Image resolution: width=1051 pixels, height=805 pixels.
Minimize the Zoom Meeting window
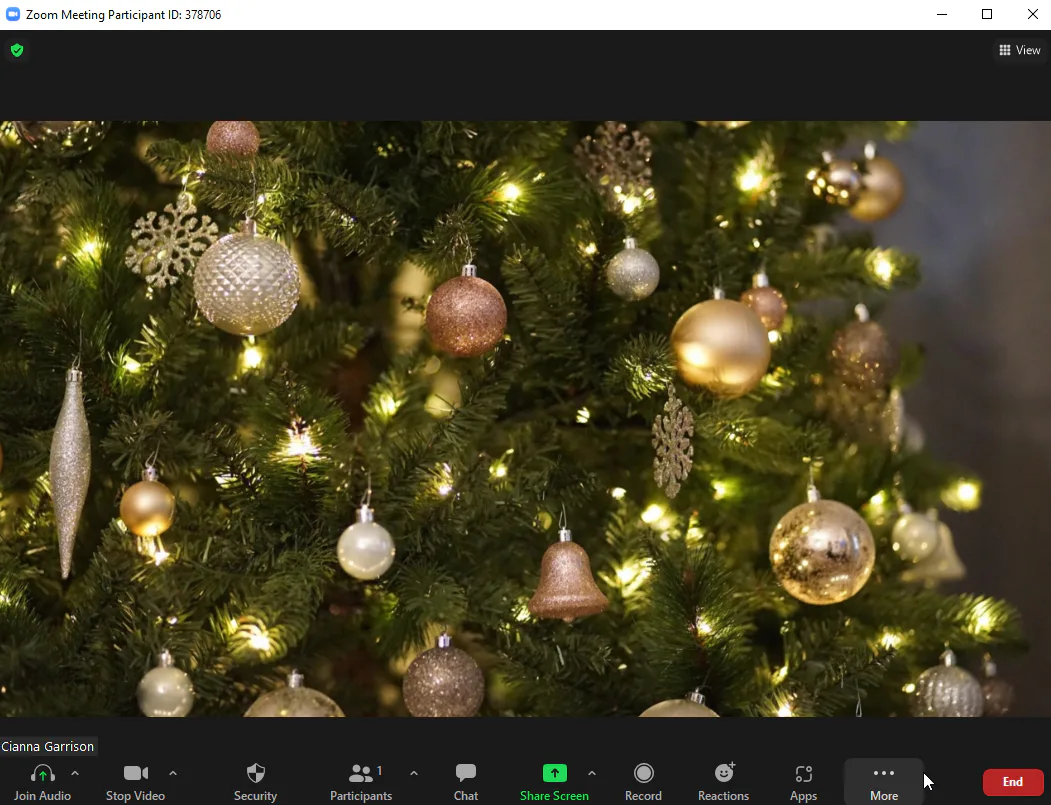tap(942, 14)
